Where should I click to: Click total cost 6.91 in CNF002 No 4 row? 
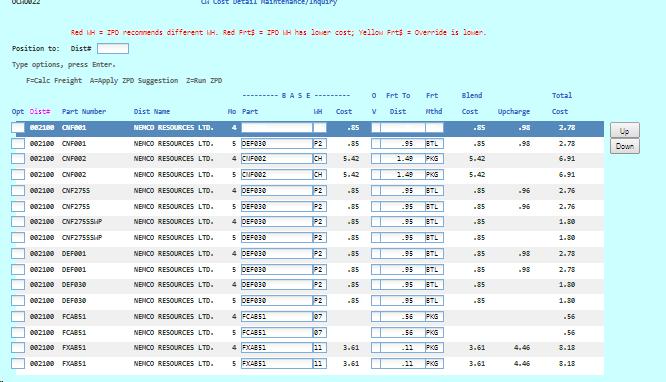point(567,159)
